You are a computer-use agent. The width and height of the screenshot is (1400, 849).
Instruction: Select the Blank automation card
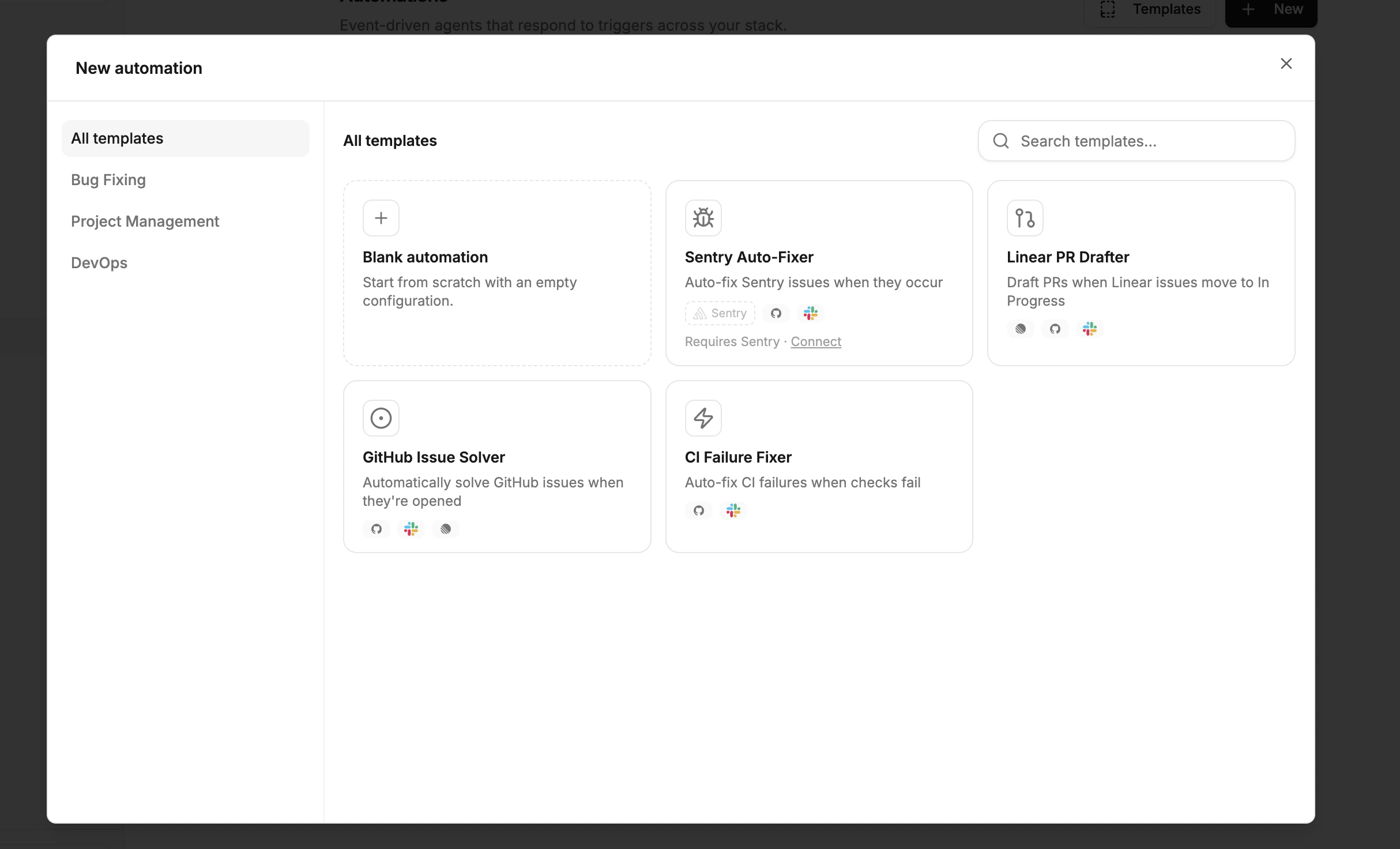point(496,273)
